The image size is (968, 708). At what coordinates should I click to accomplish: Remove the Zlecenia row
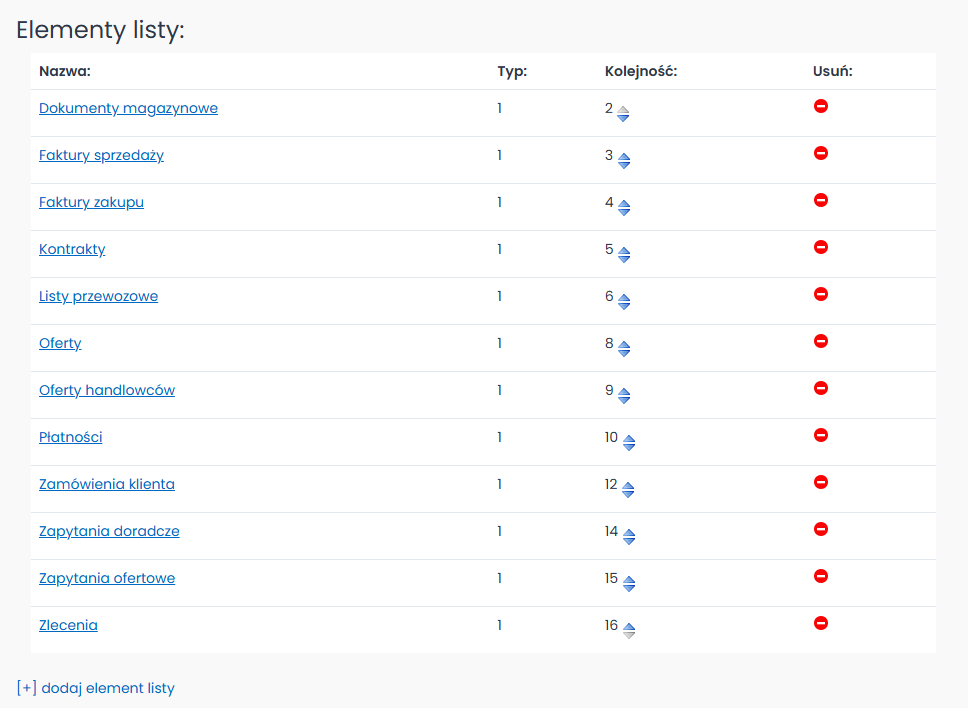[x=820, y=623]
